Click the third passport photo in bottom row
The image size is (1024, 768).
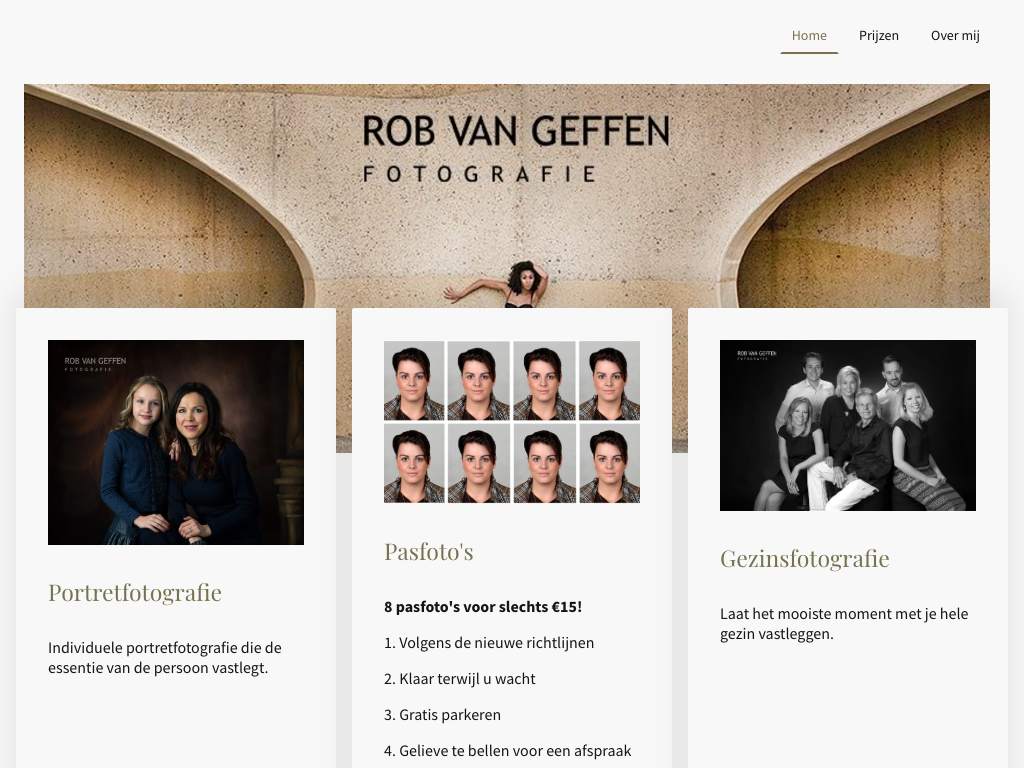point(544,463)
